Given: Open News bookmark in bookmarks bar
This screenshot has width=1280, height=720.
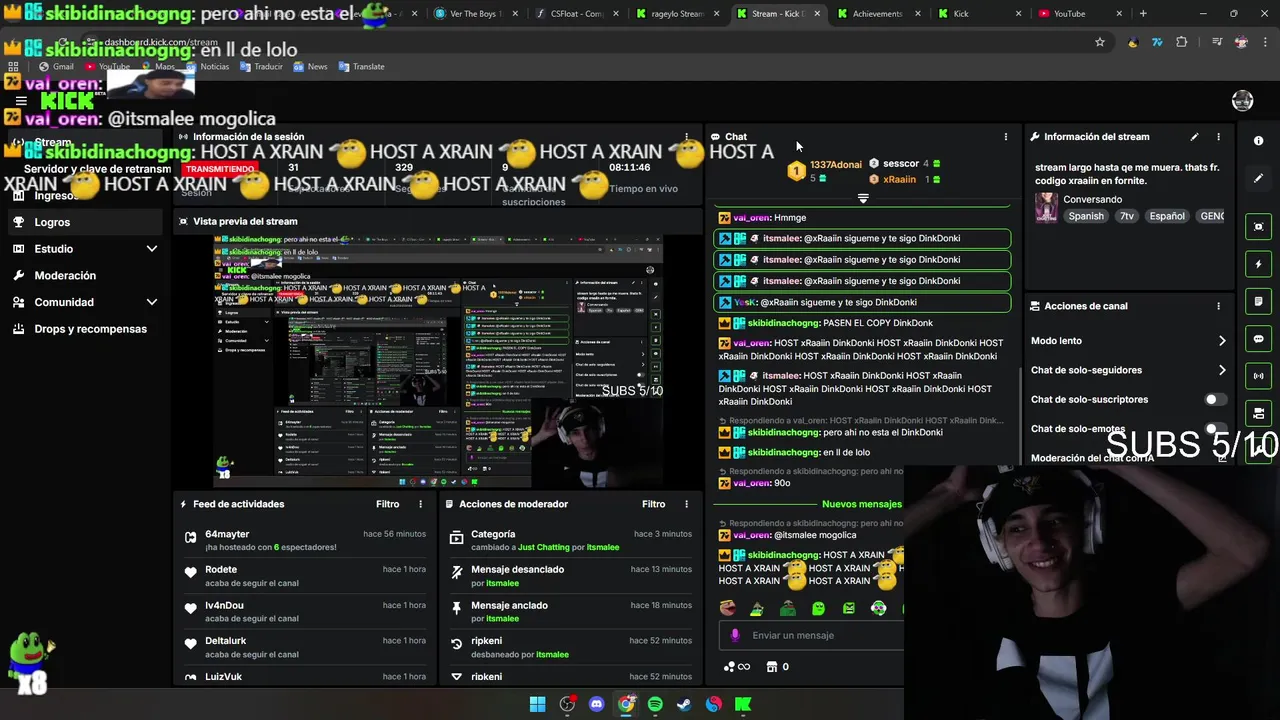Looking at the screenshot, I should (x=310, y=66).
